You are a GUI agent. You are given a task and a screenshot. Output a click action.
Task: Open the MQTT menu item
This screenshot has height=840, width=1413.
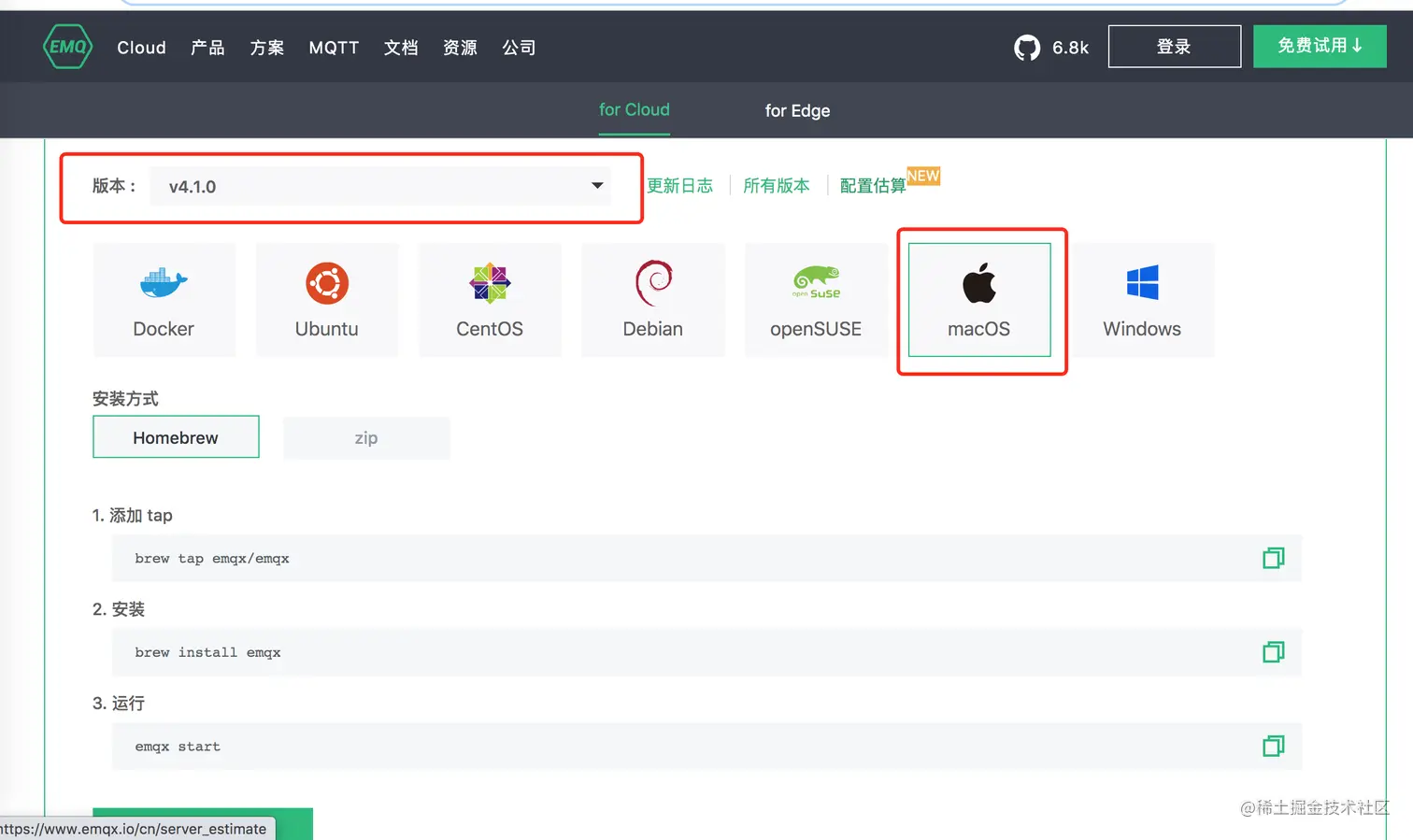[x=334, y=48]
